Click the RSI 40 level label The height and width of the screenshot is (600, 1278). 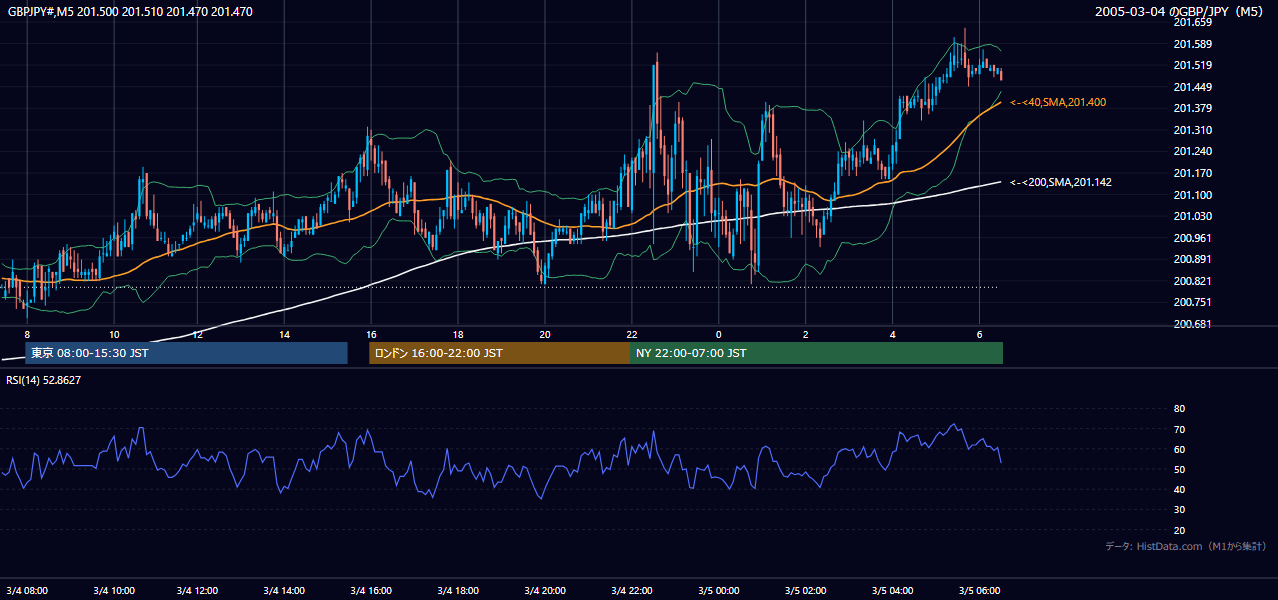pyautogui.click(x=1179, y=489)
